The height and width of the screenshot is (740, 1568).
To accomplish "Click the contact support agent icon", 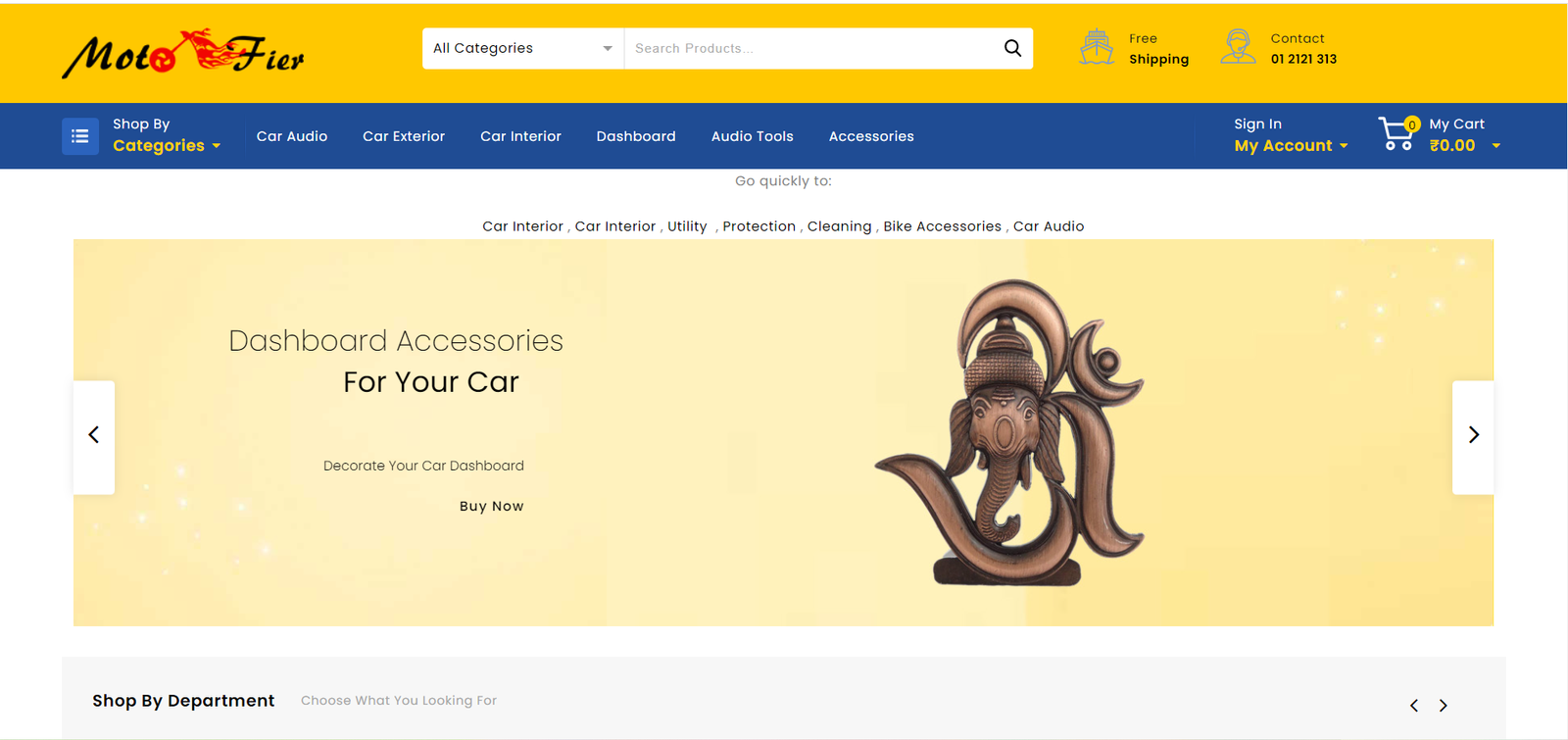I will (x=1238, y=47).
